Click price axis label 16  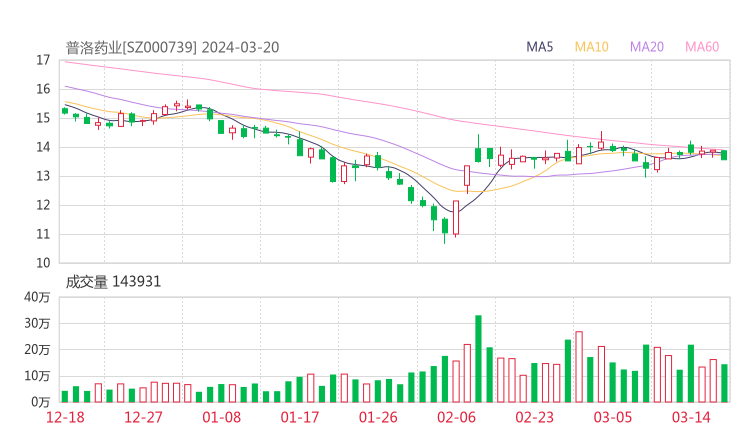pos(43,89)
